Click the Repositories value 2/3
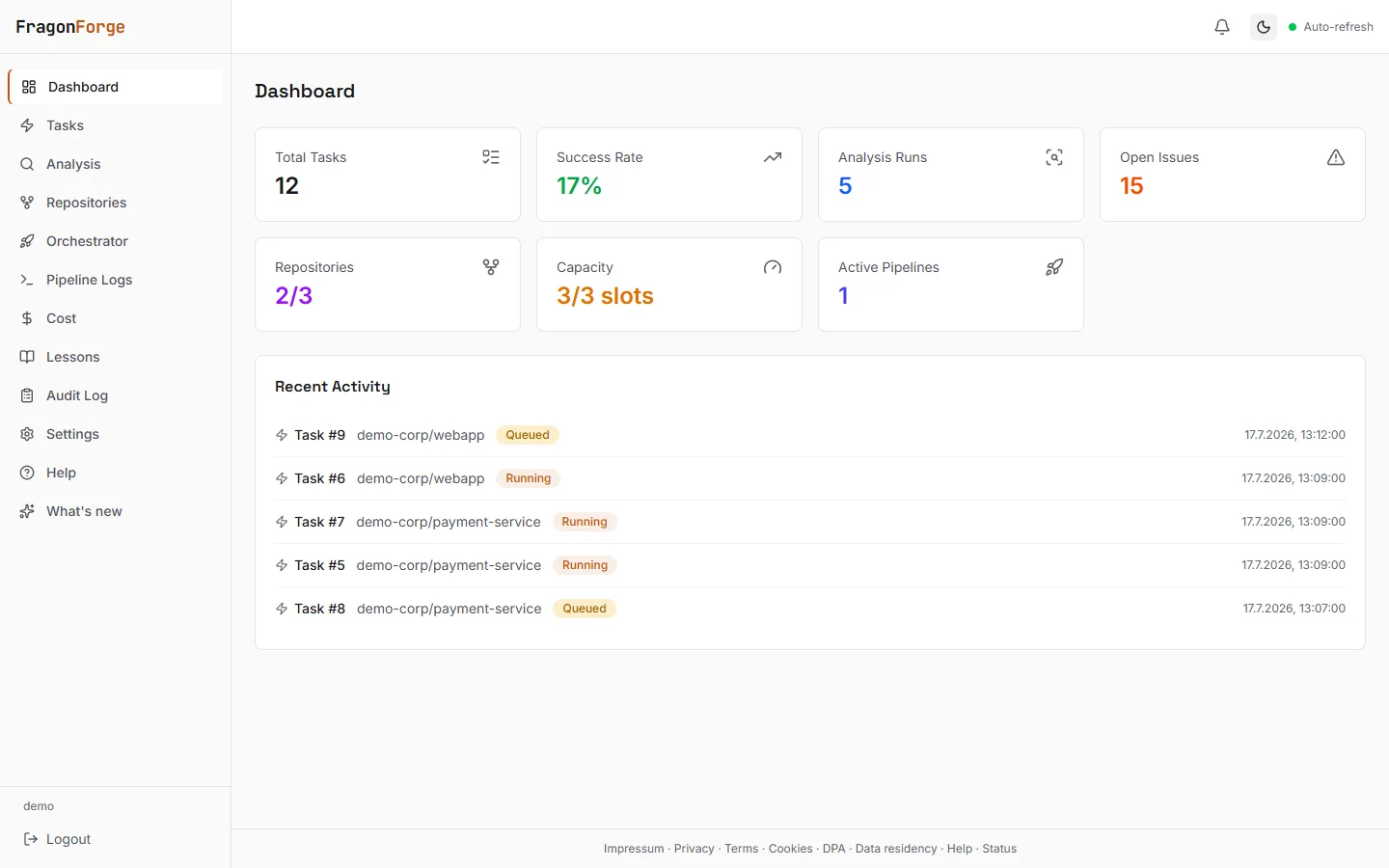Screen dimensions: 1389x868 pos(294,296)
